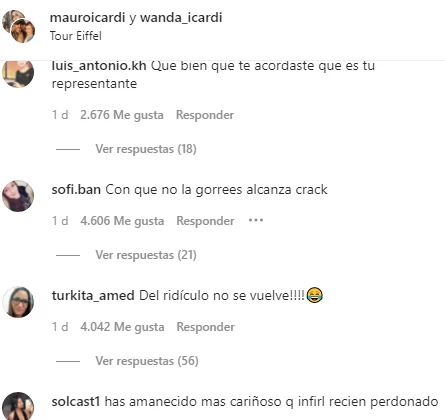Open the solcast1 username link

click(76, 401)
